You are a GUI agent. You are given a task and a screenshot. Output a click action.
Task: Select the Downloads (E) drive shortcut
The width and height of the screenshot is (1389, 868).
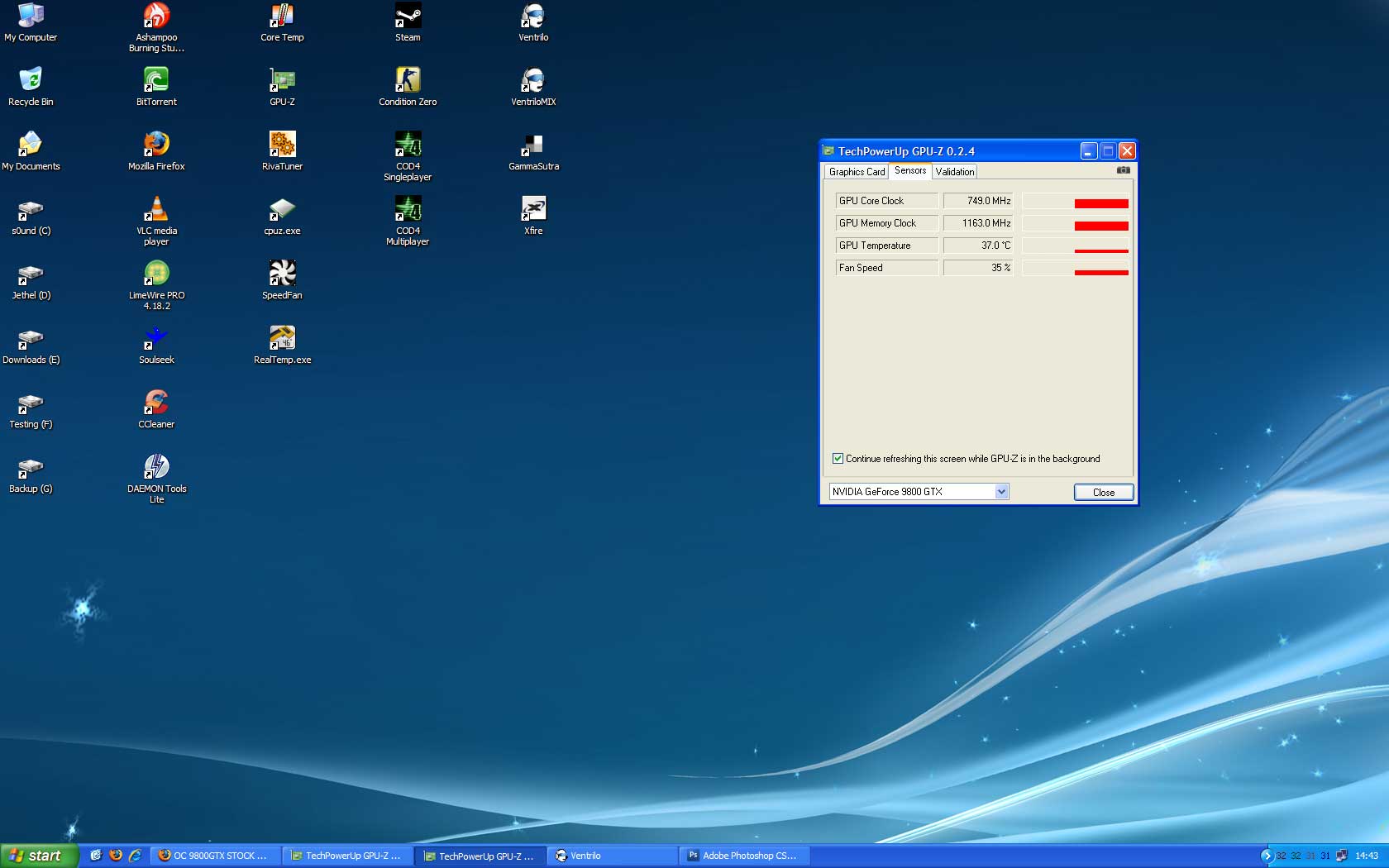click(x=31, y=345)
